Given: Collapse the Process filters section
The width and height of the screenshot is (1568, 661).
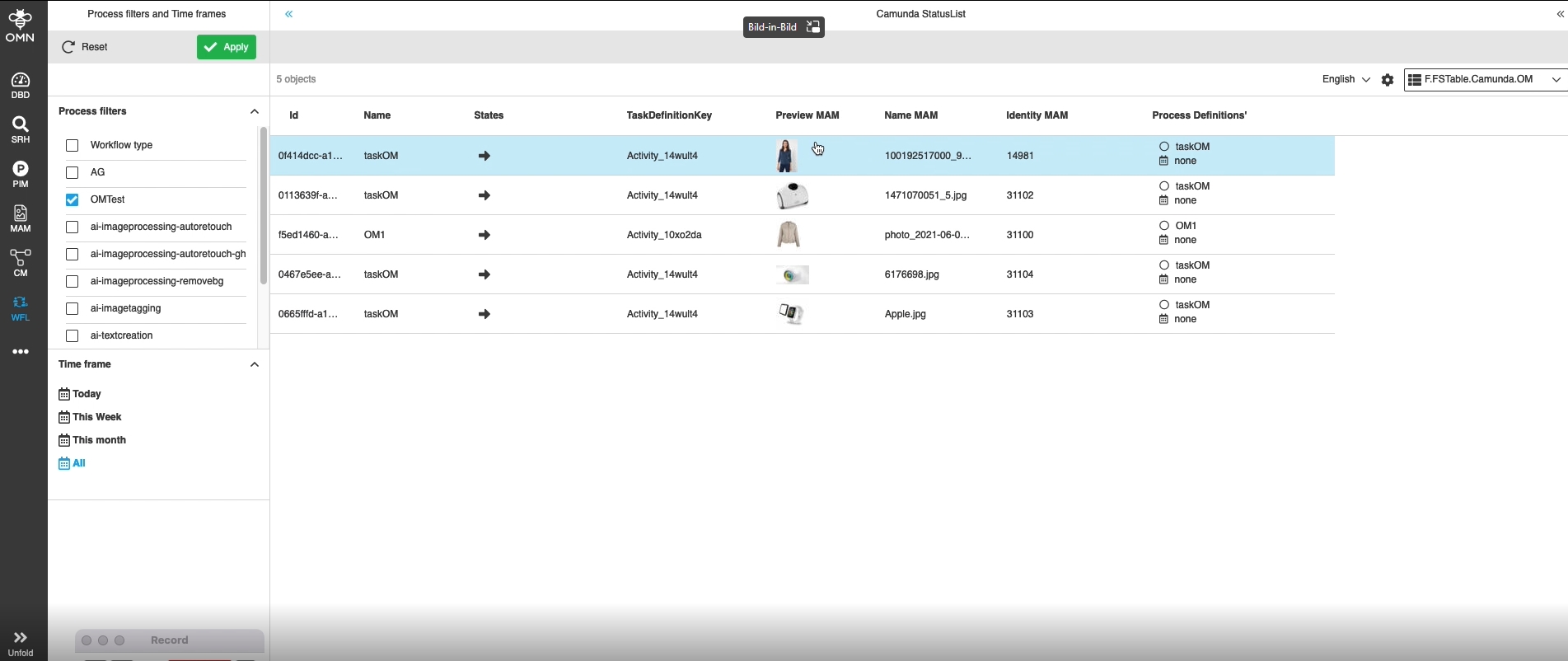Looking at the screenshot, I should [254, 111].
